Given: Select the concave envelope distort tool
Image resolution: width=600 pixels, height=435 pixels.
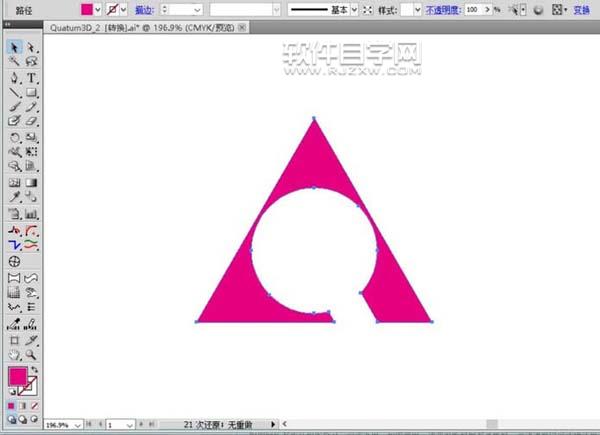Looking at the screenshot, I should point(14,278).
